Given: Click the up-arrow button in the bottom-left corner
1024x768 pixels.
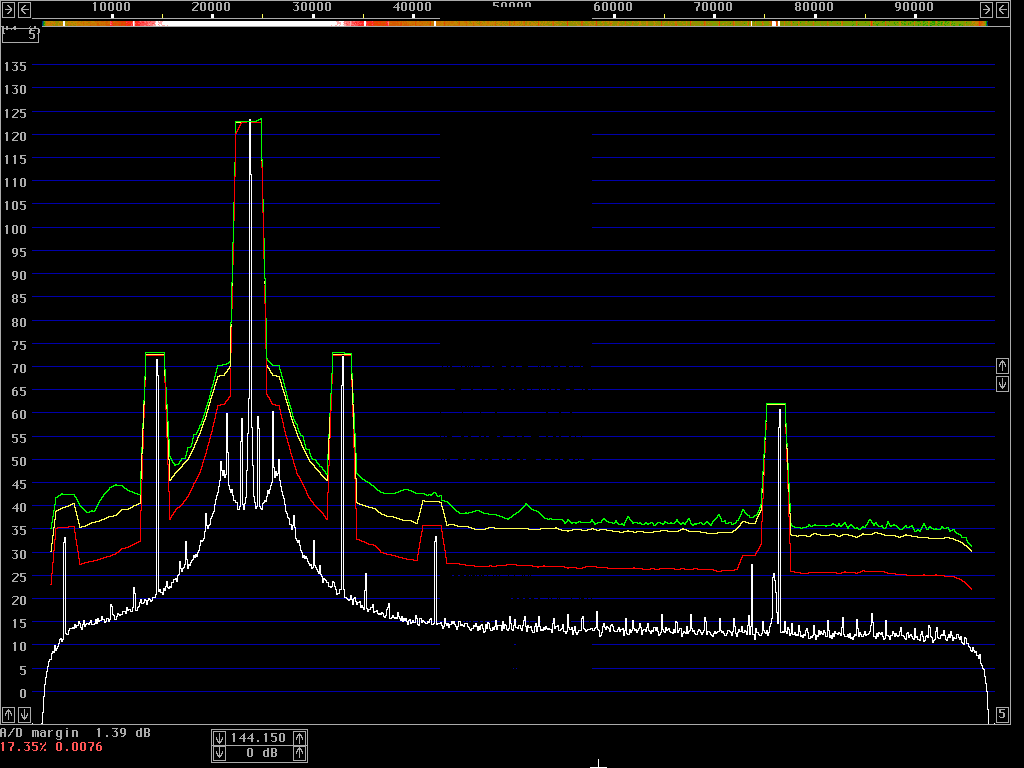Looking at the screenshot, I should point(8,714).
